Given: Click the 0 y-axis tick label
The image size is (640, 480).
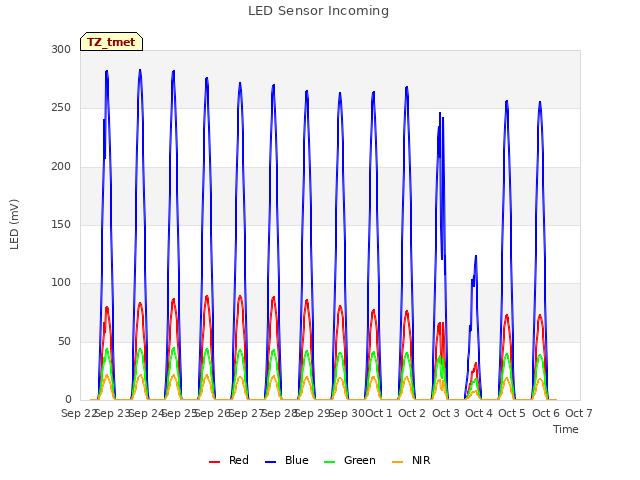Looking at the screenshot, I should click(x=68, y=399).
